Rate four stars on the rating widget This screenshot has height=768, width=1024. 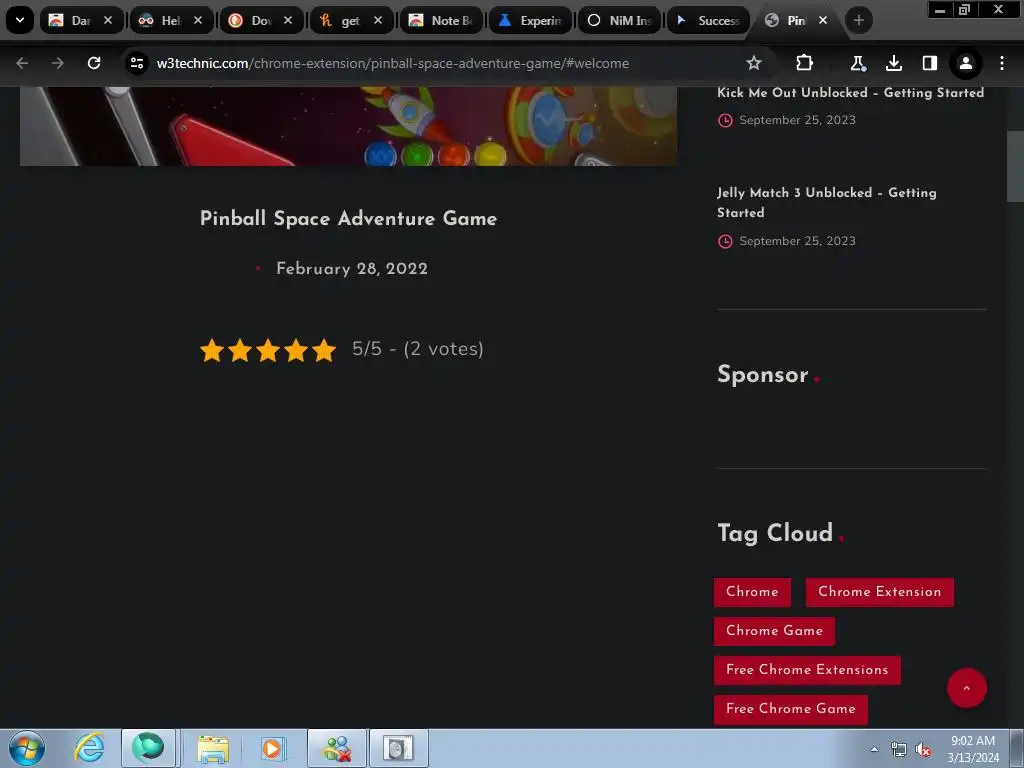coord(296,350)
